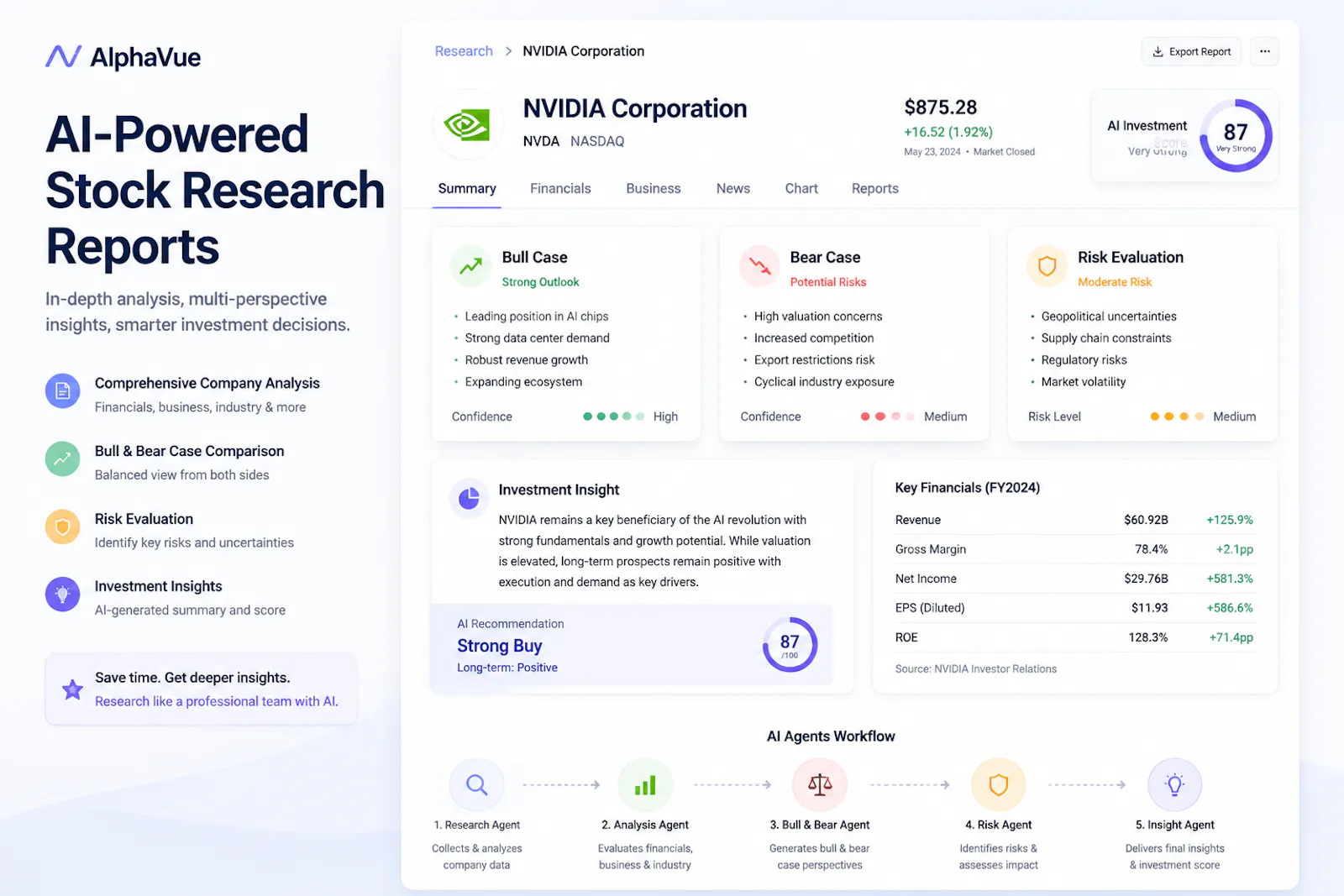This screenshot has height=896, width=1344.
Task: Go to the Reports tab
Action: coord(874,189)
